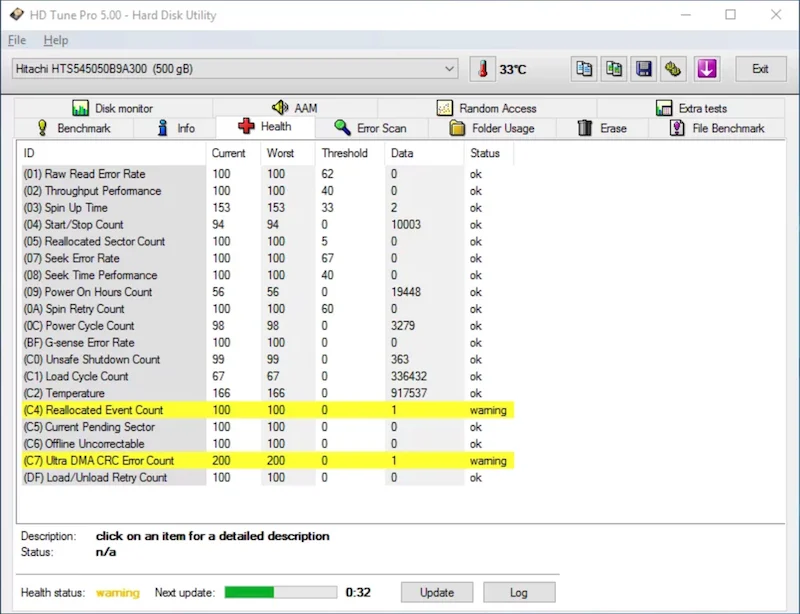
Task: Click the 10003 start/stop data value
Action: click(x=406, y=225)
